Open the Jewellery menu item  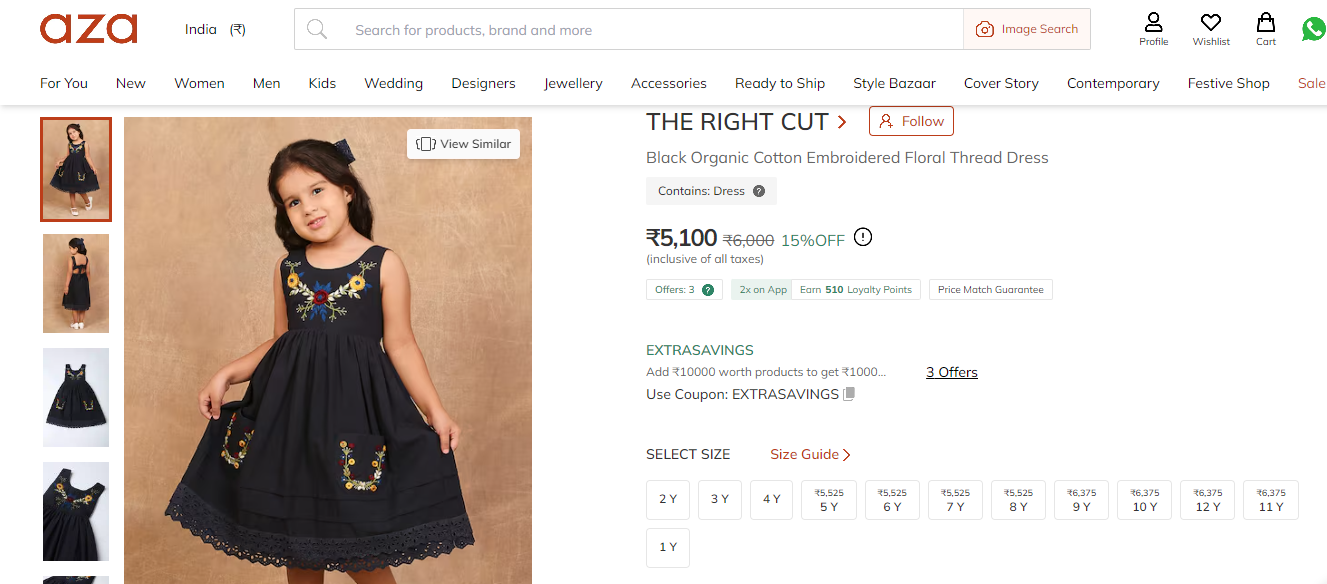click(573, 83)
